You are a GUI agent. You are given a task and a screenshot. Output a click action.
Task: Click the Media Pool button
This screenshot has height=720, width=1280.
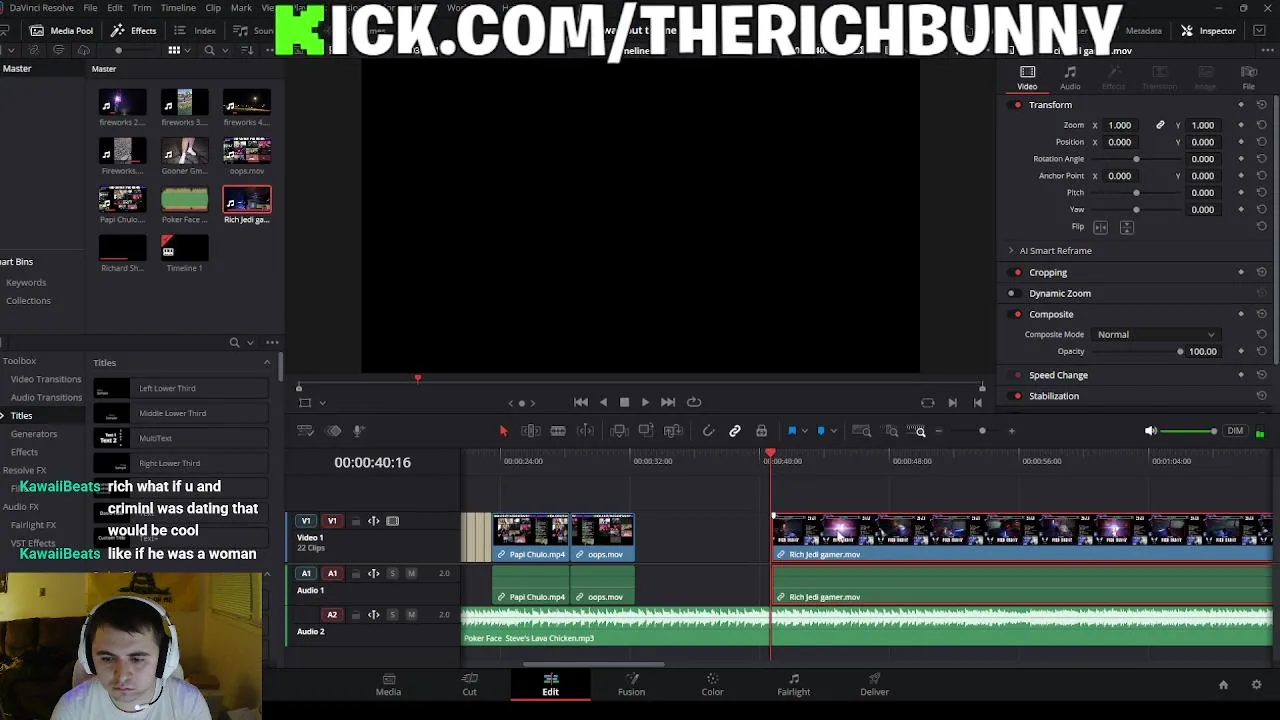click(62, 31)
